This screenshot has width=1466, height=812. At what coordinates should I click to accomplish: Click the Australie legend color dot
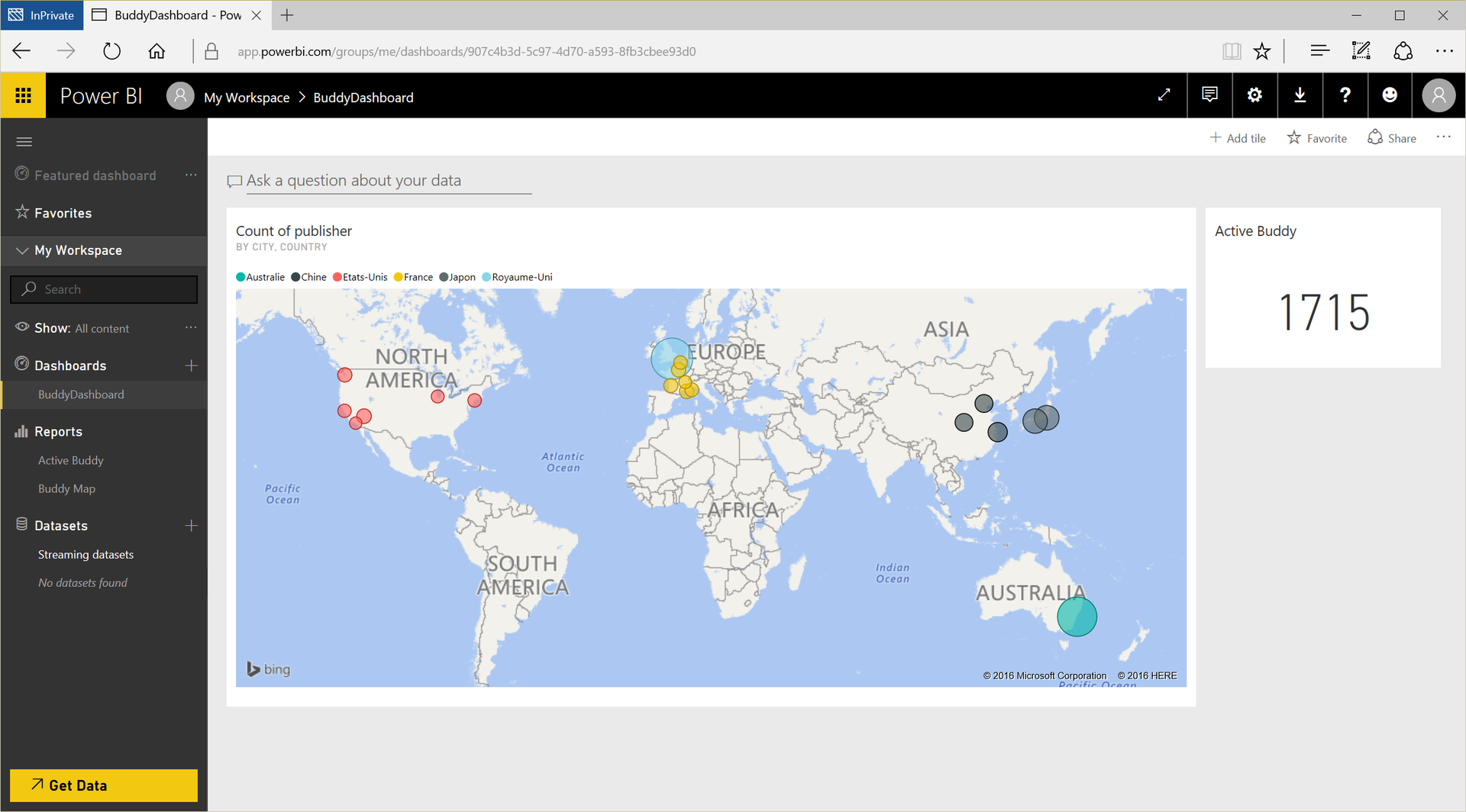click(241, 277)
